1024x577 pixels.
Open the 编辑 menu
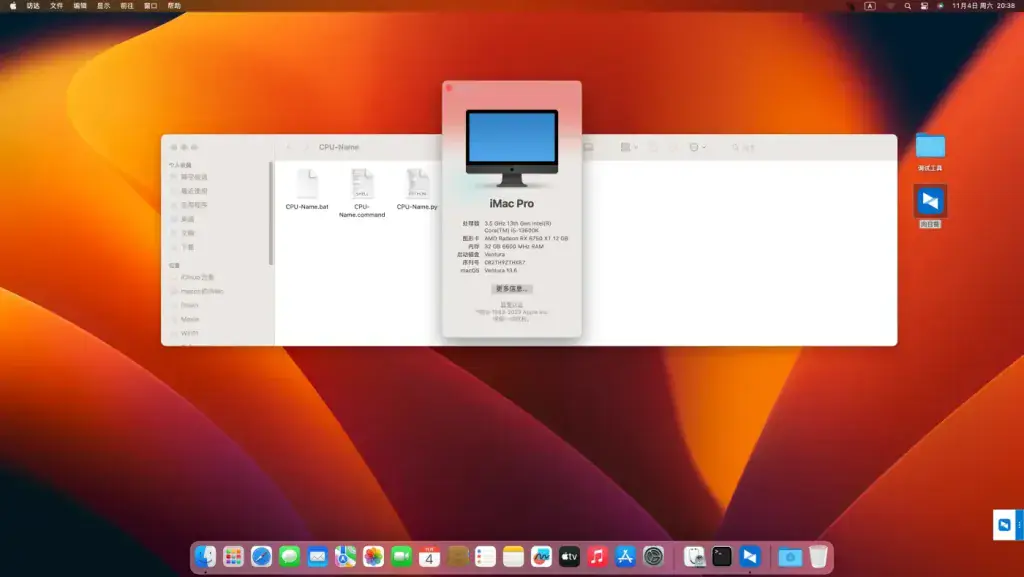[x=80, y=6]
